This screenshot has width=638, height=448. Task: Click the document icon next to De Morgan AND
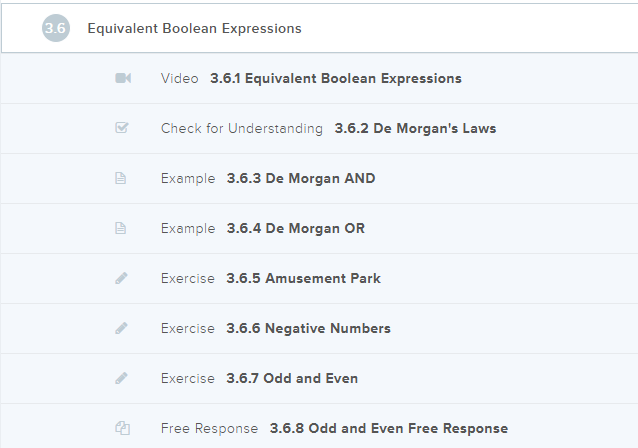coord(122,178)
